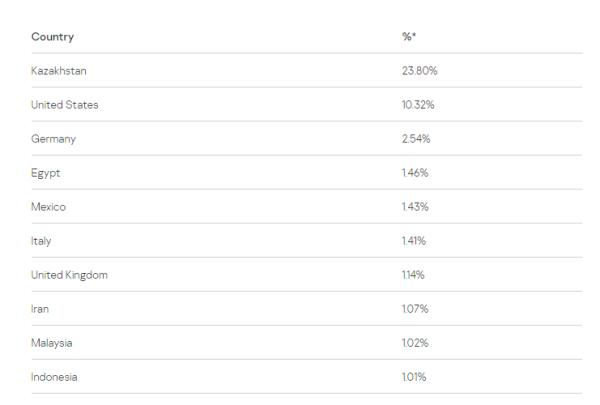Click the 1.41% percentage
This screenshot has height=405, width=600.
coord(414,241)
